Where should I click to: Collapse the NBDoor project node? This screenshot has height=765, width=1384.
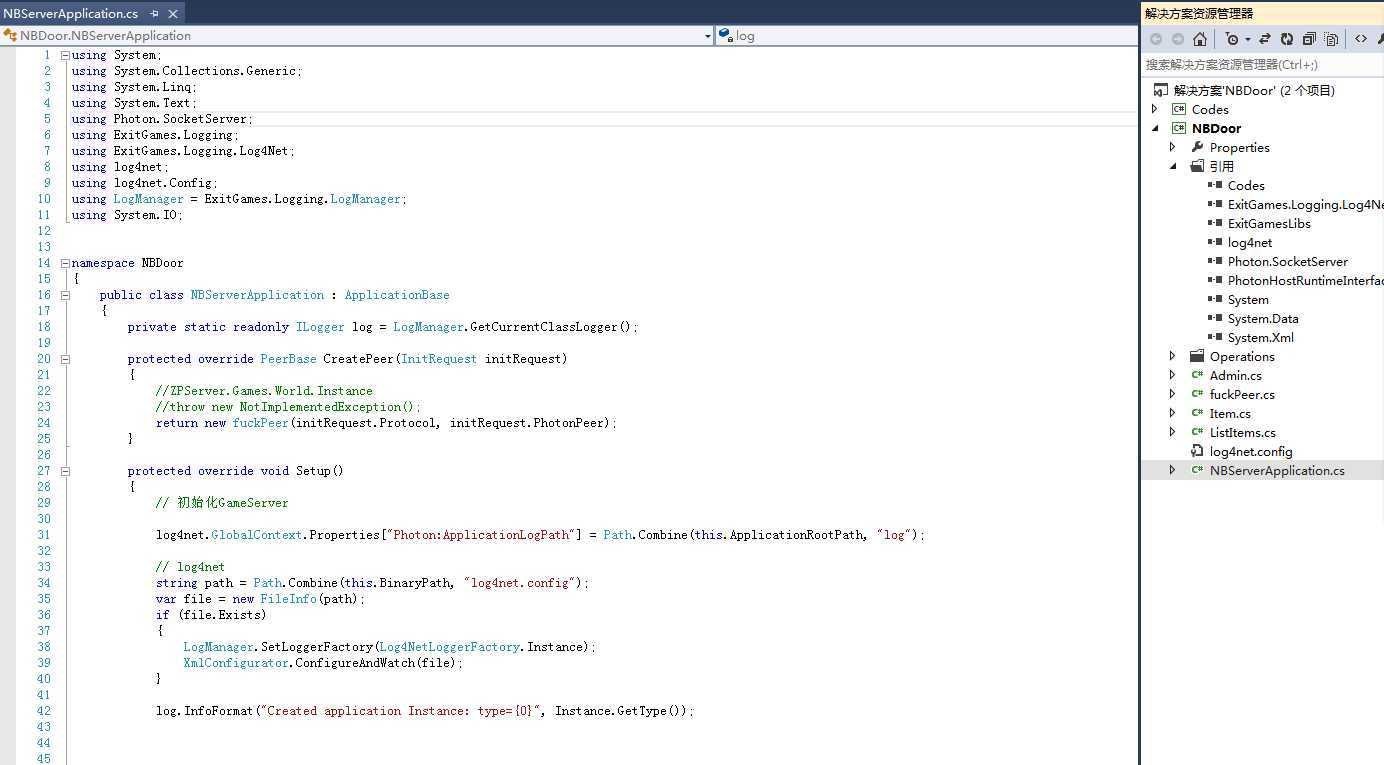tap(1155, 128)
